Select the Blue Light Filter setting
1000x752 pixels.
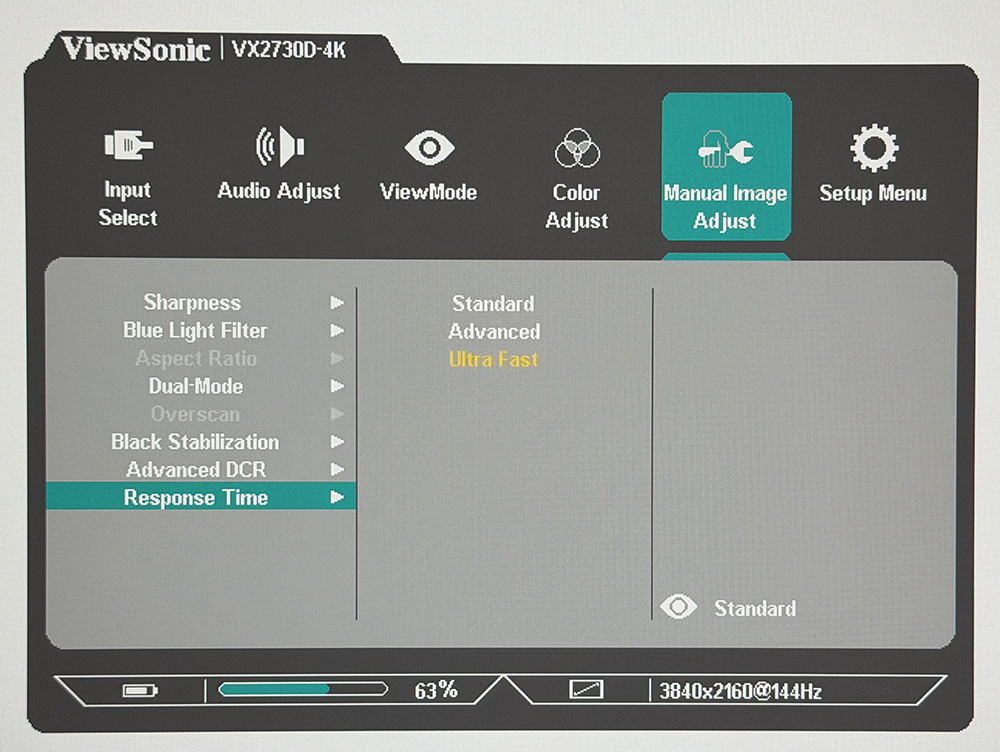tap(195, 330)
